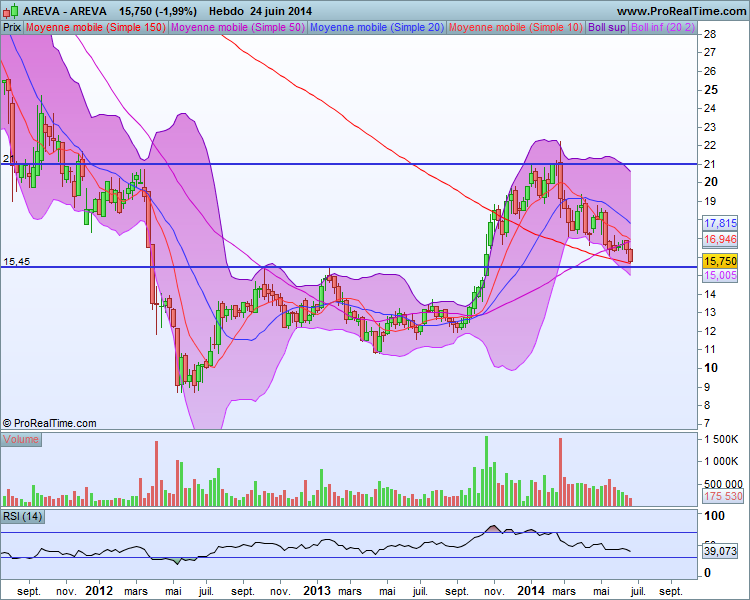Select Moyenne mobile (Simple 20) legend label
This screenshot has width=750, height=600.
click(377, 27)
